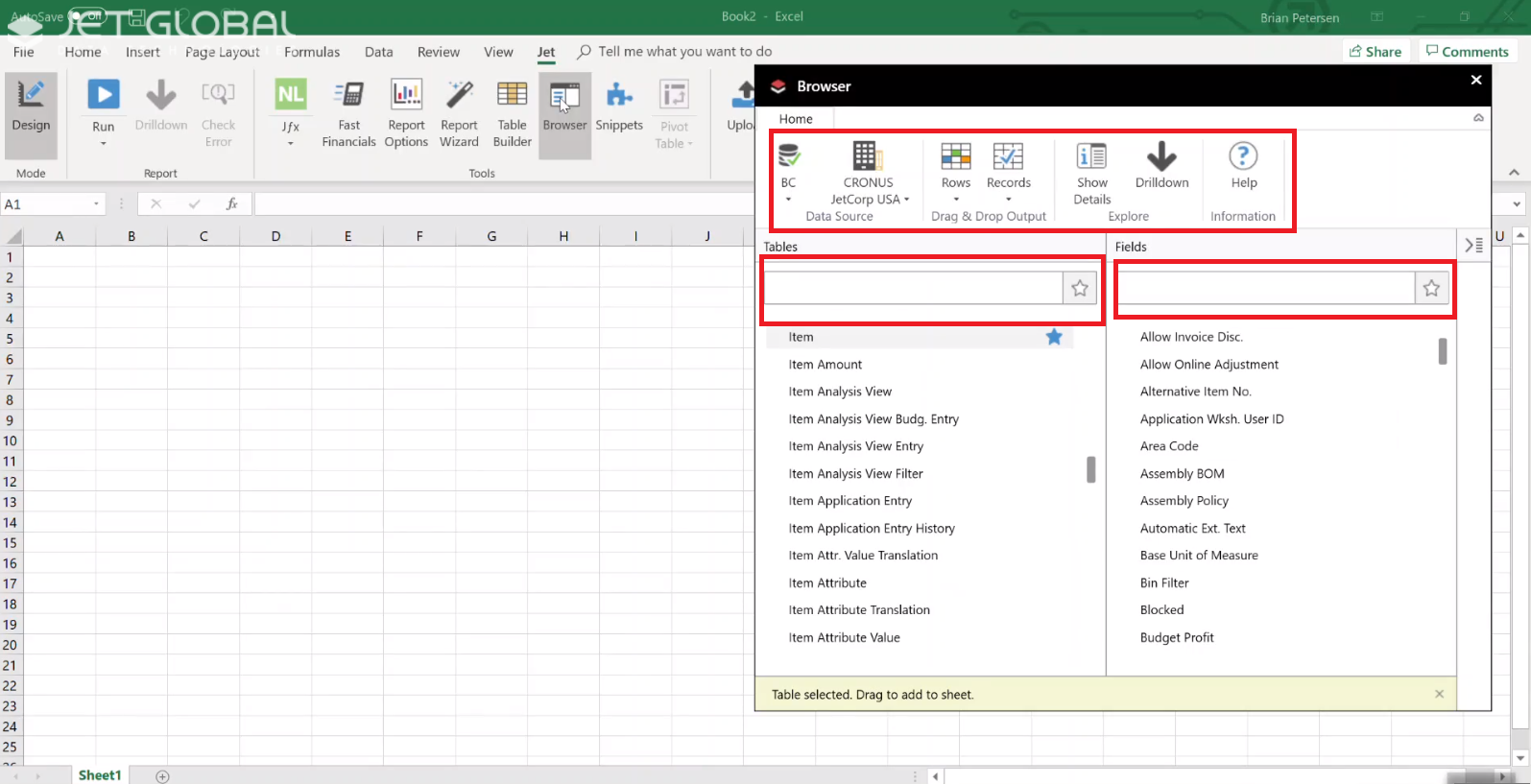This screenshot has height=784, width=1531.
Task: Open the Records dropdown arrow
Action: coord(1008,200)
